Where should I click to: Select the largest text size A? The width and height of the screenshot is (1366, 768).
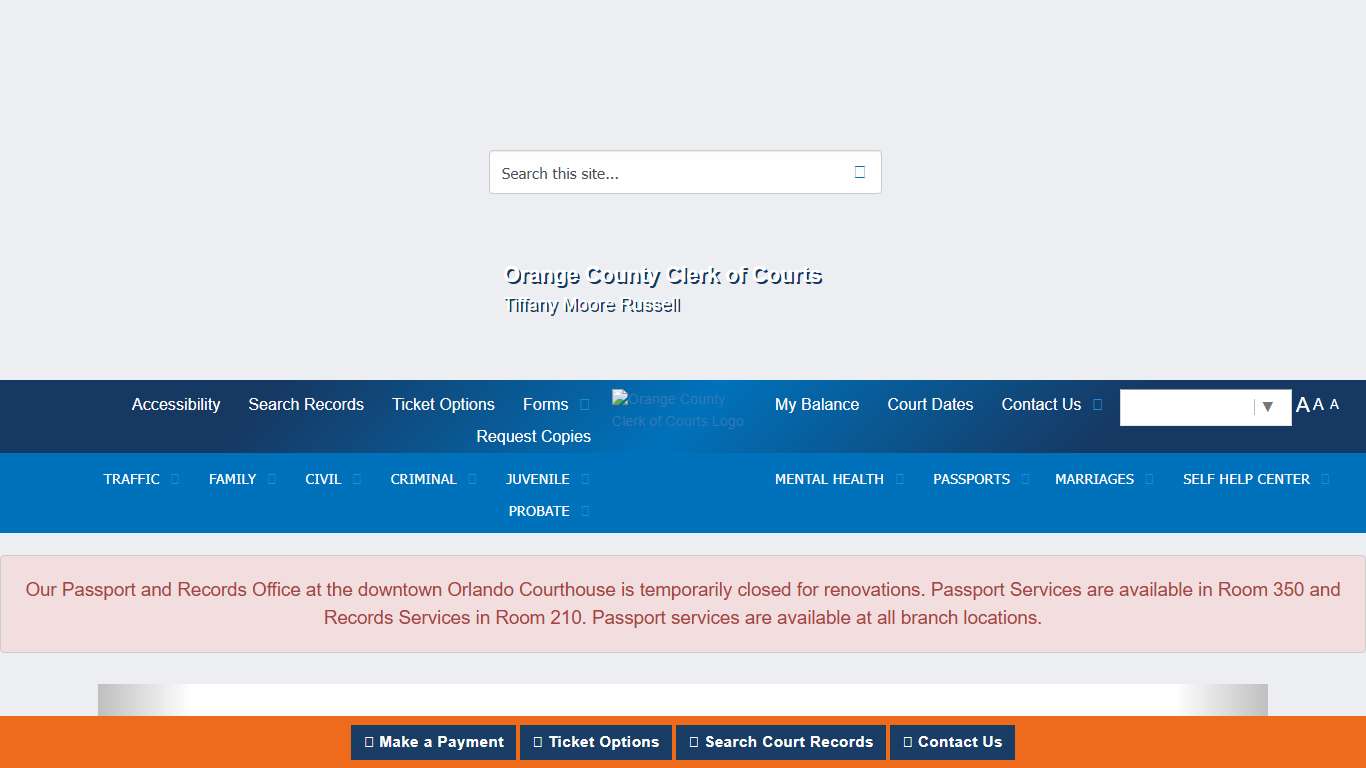pos(1302,405)
